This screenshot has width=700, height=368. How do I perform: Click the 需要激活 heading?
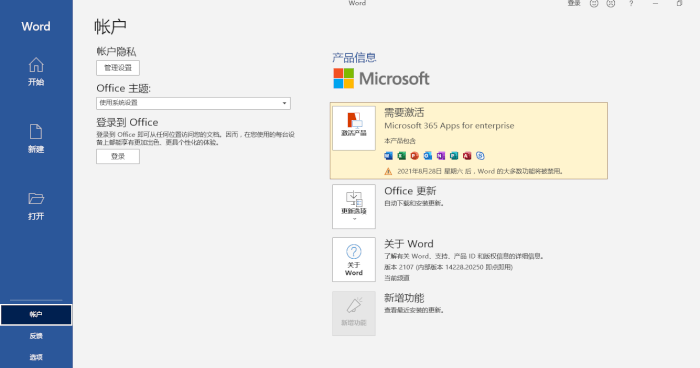(404, 113)
